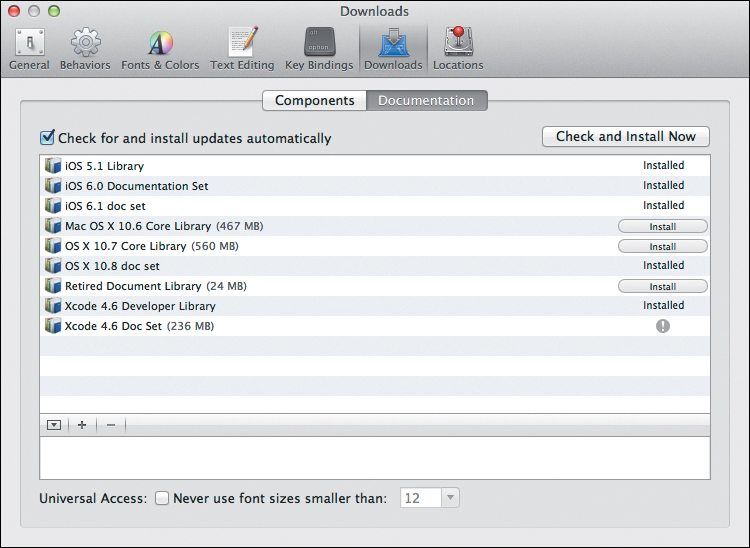Click the add (+) docset button

[82, 425]
